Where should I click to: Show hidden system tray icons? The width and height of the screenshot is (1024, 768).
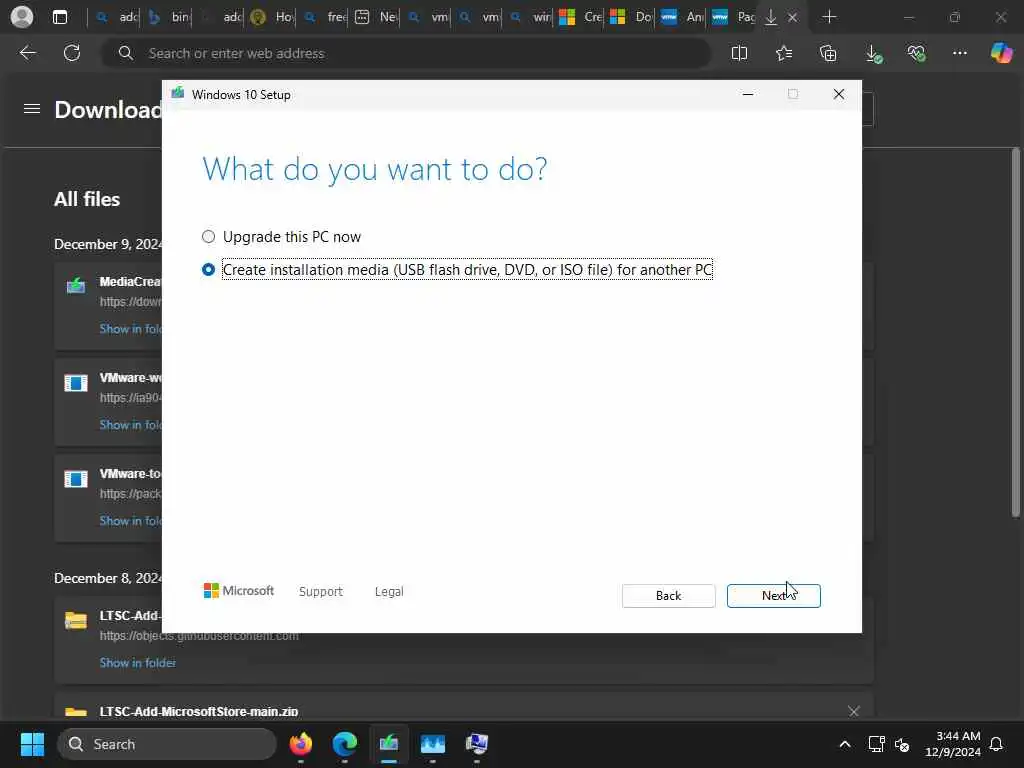pos(844,744)
